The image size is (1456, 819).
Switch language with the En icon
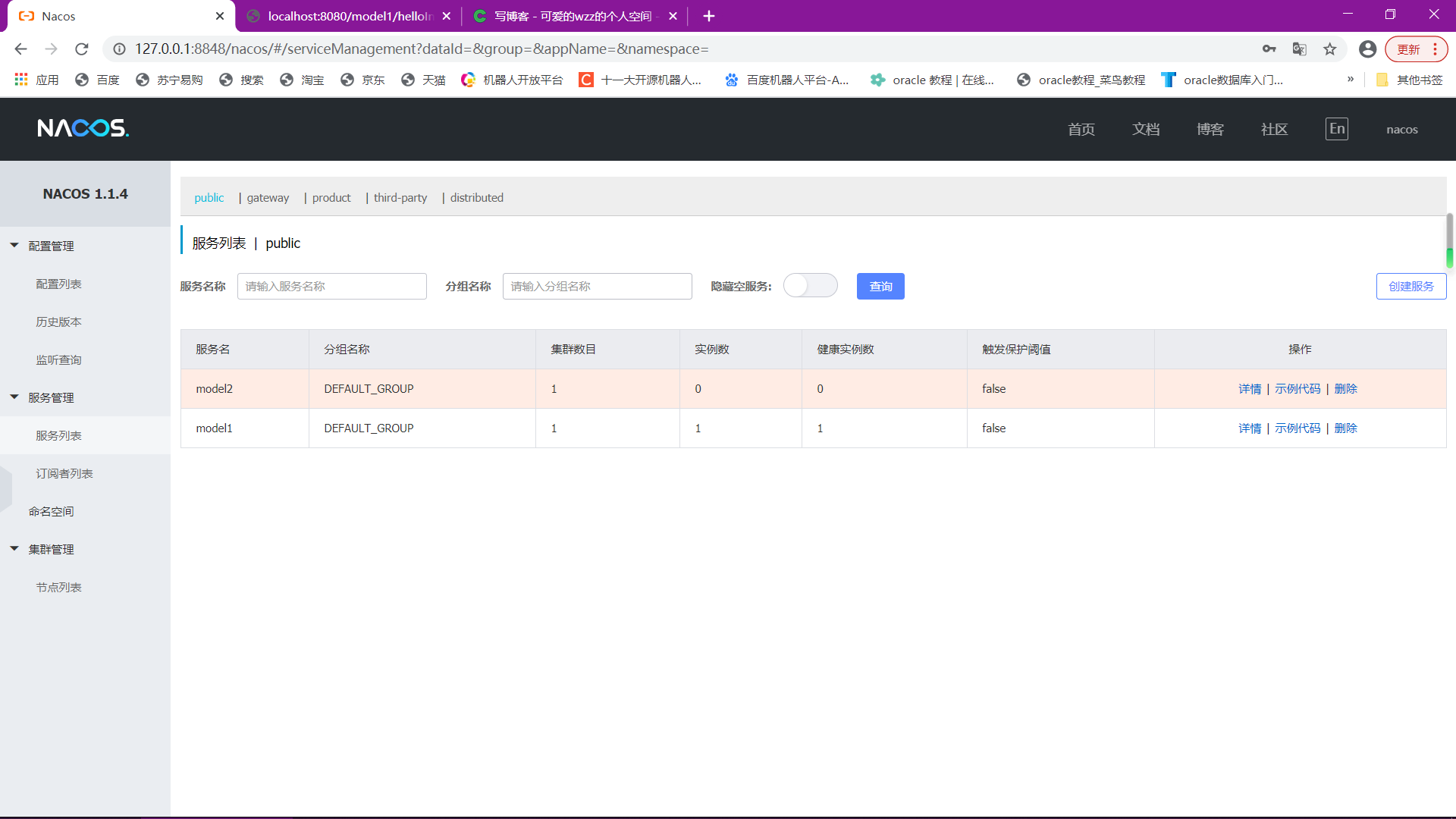point(1336,129)
